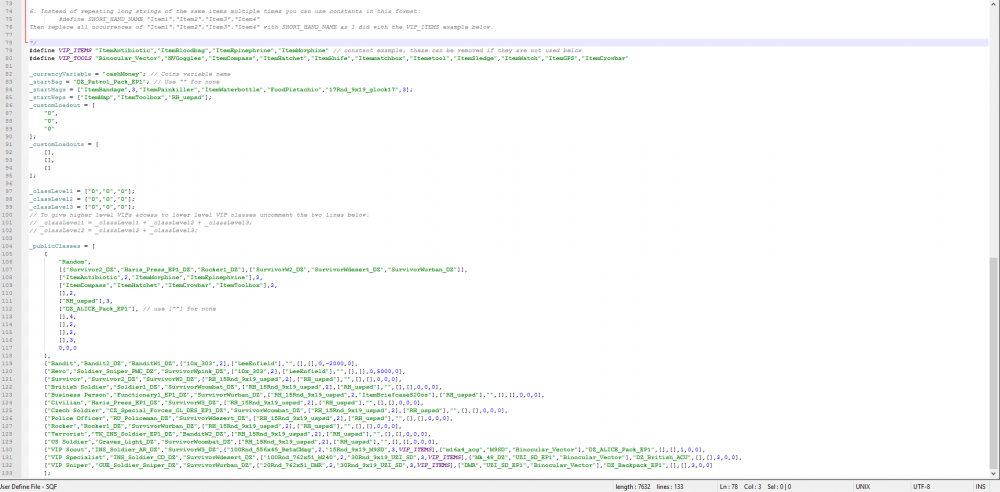
Task: Click the "Random" string in _publicClasses
Action: (70, 261)
